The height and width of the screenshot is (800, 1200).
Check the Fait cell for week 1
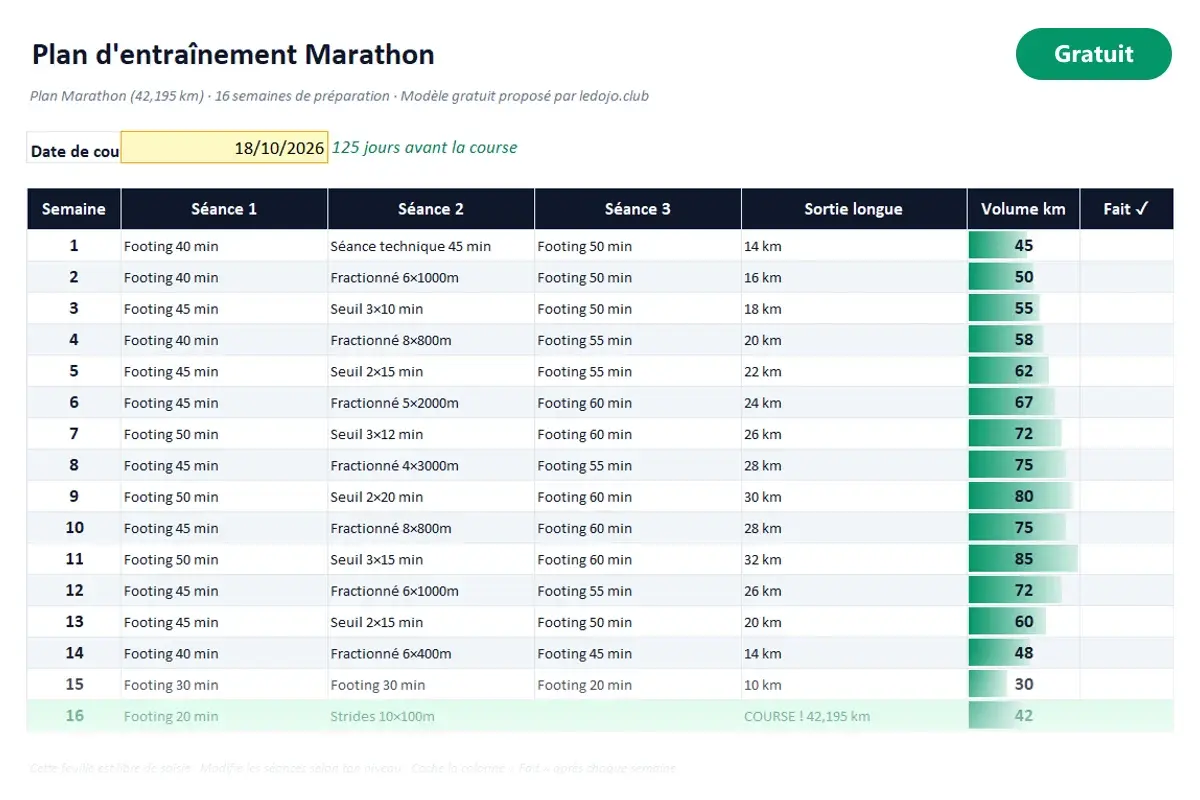coord(1126,245)
